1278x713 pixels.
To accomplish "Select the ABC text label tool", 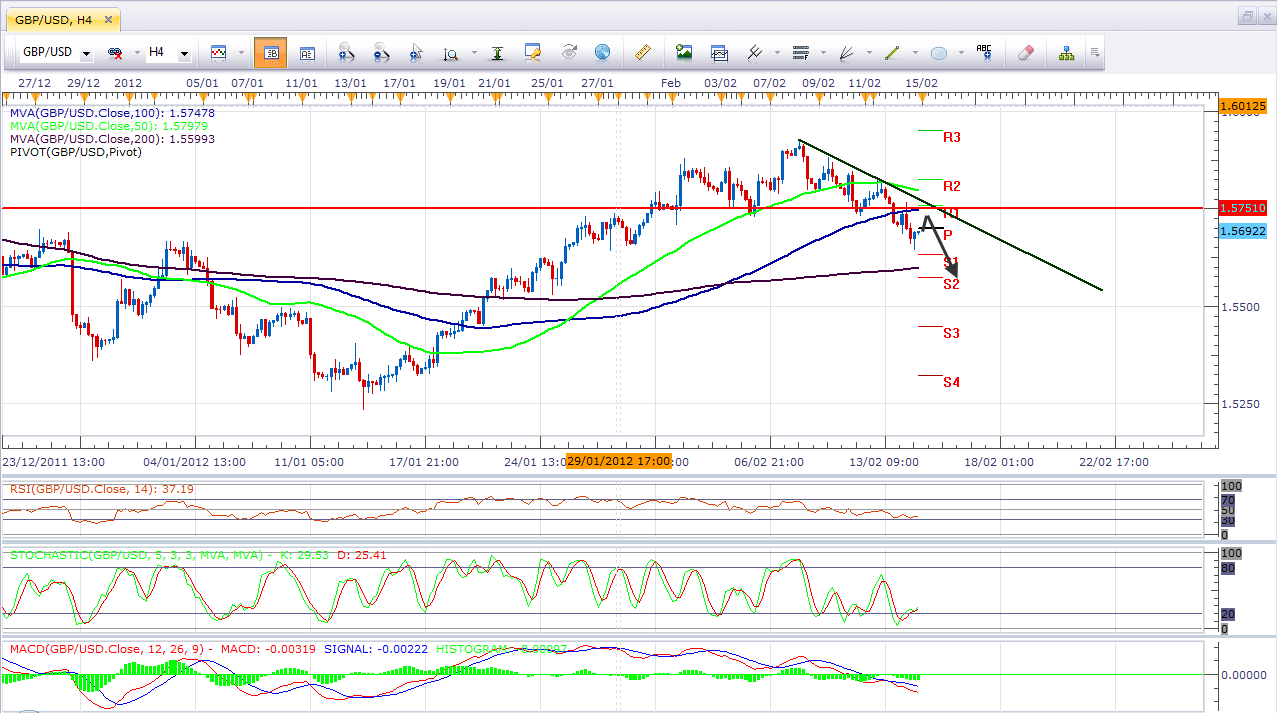I will [984, 51].
